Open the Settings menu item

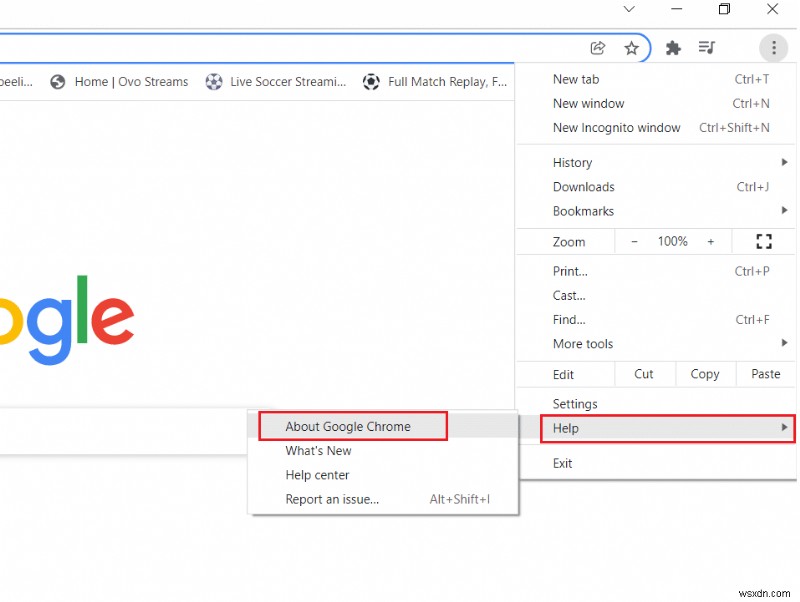point(576,403)
